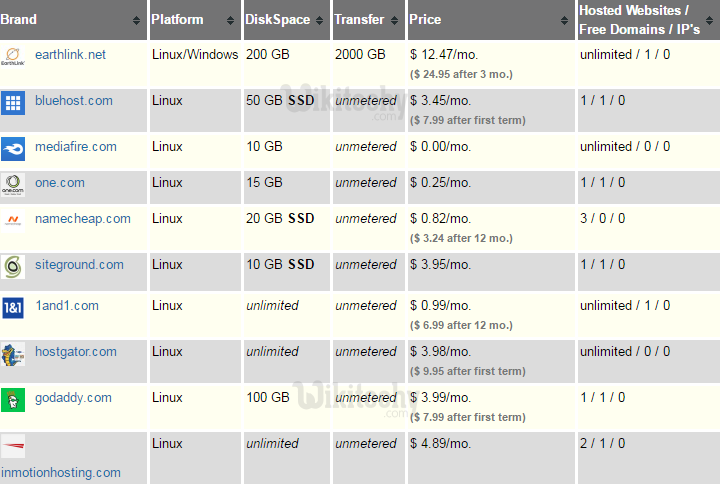Sort table by Brand column arrows
Image resolution: width=720 pixels, height=484 pixels.
coord(137,20)
